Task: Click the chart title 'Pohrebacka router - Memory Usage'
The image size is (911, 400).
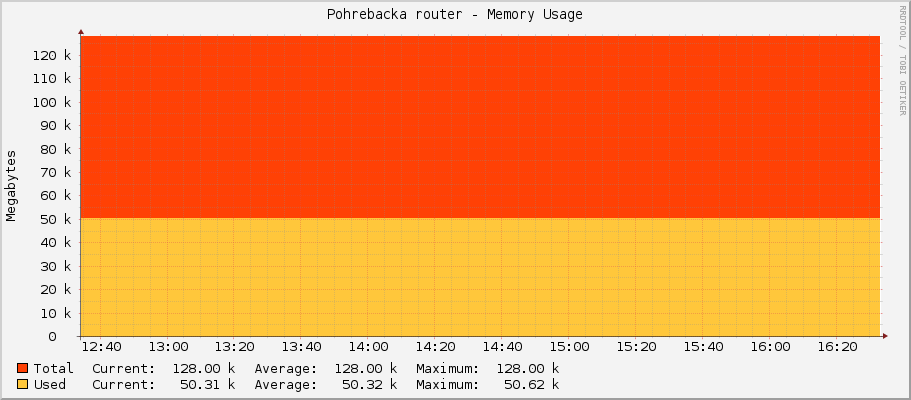Action: coord(454,15)
